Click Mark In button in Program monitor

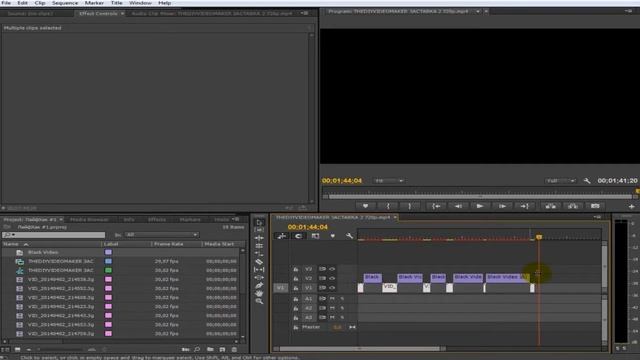pyautogui.click(x=388, y=206)
